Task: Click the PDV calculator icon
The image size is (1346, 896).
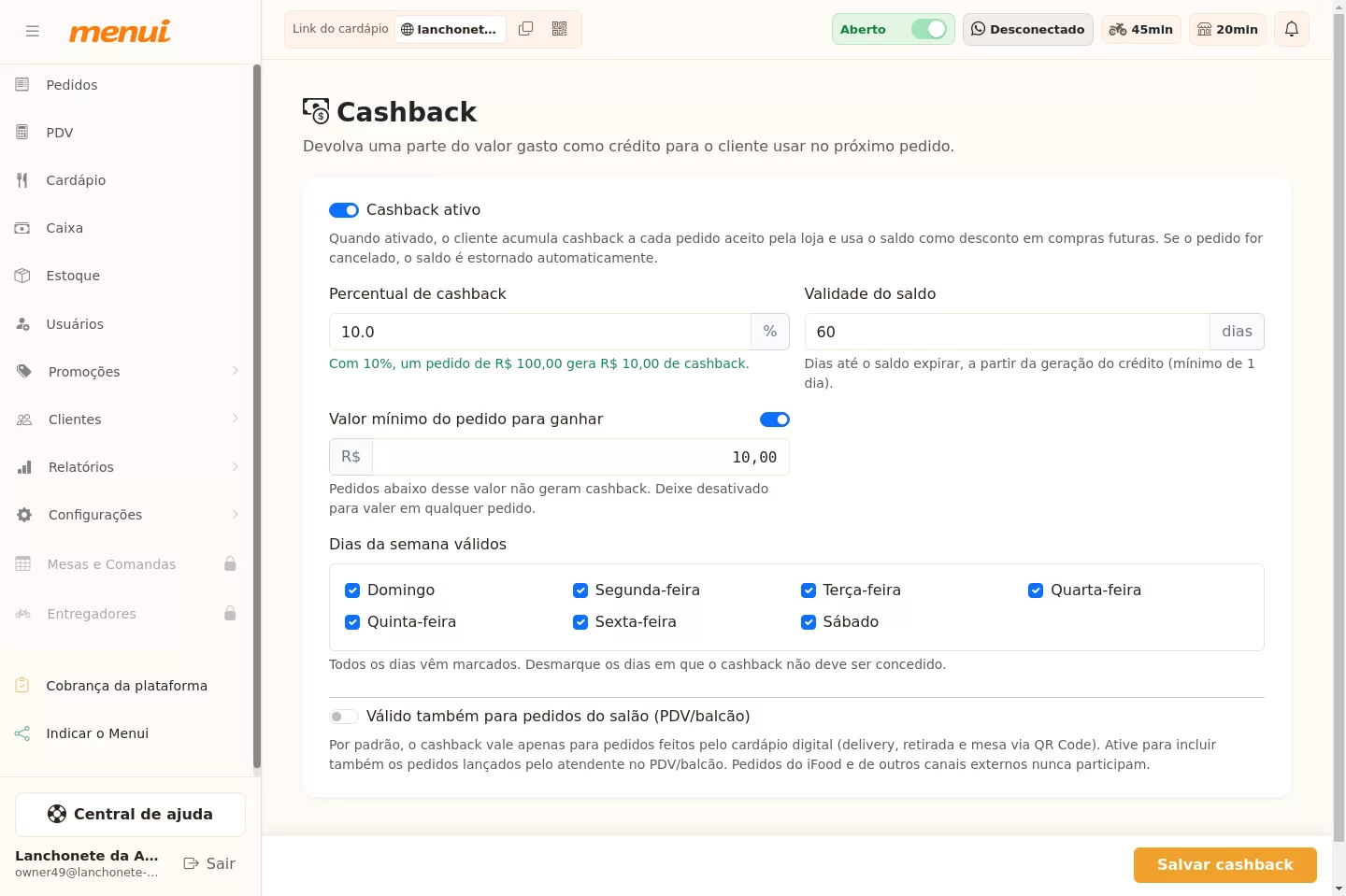Action: [22, 133]
